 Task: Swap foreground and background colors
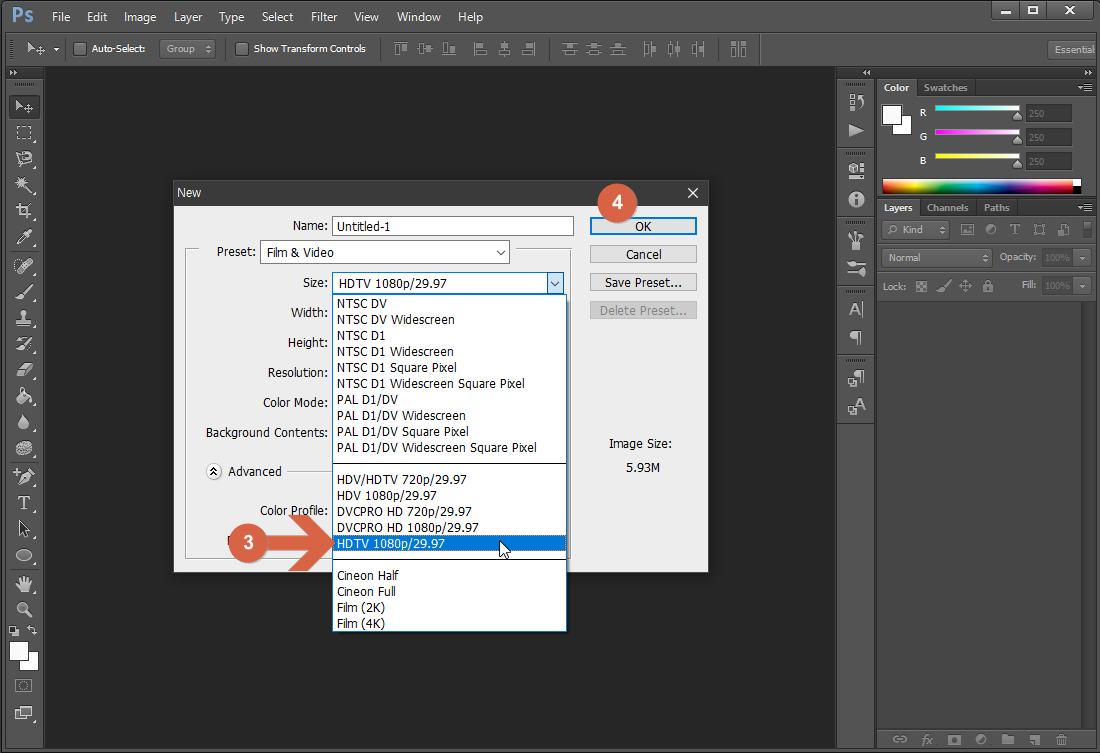click(32, 630)
